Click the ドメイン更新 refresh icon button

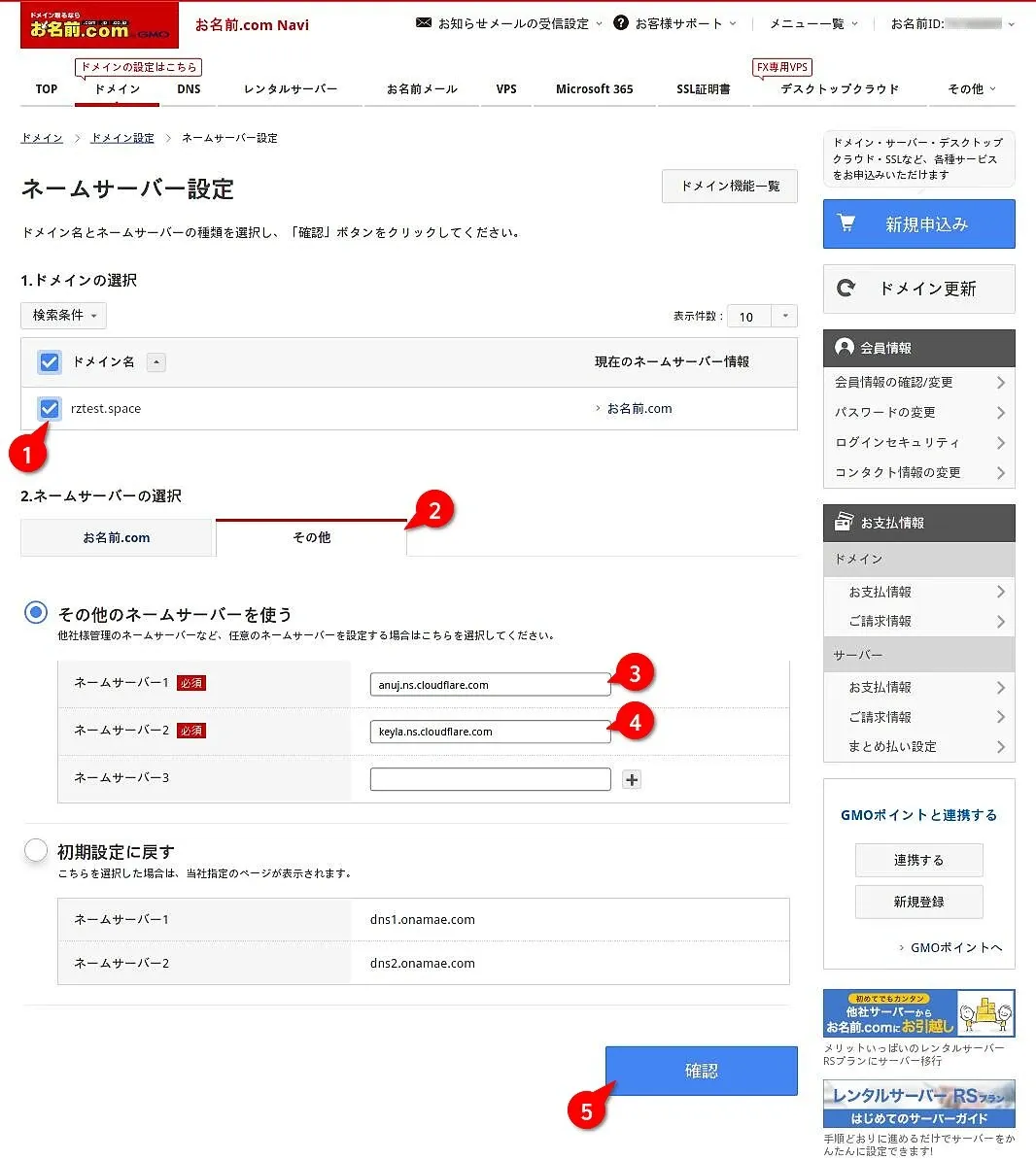pos(918,289)
